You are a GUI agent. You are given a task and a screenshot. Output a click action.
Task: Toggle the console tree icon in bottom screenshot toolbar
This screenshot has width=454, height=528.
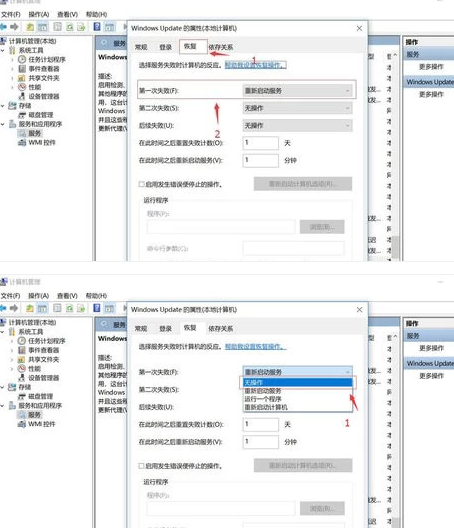[42, 308]
